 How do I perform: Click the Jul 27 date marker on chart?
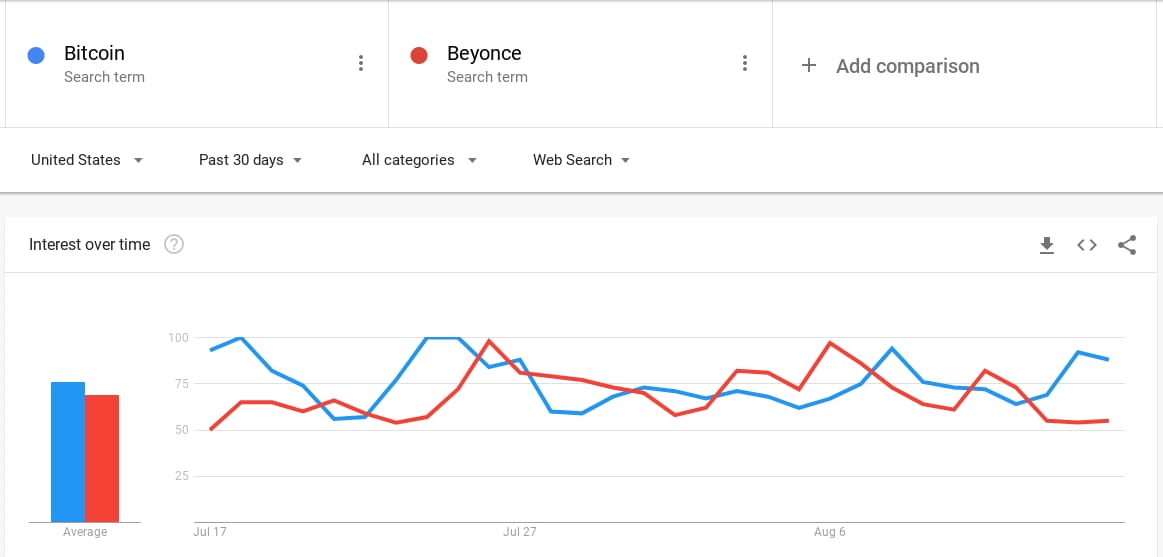tap(520, 532)
